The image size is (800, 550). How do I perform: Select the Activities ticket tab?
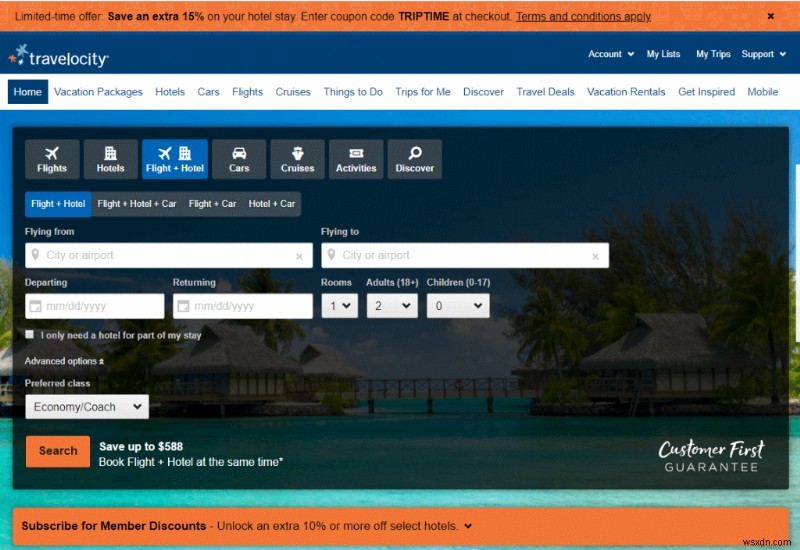click(x=356, y=159)
